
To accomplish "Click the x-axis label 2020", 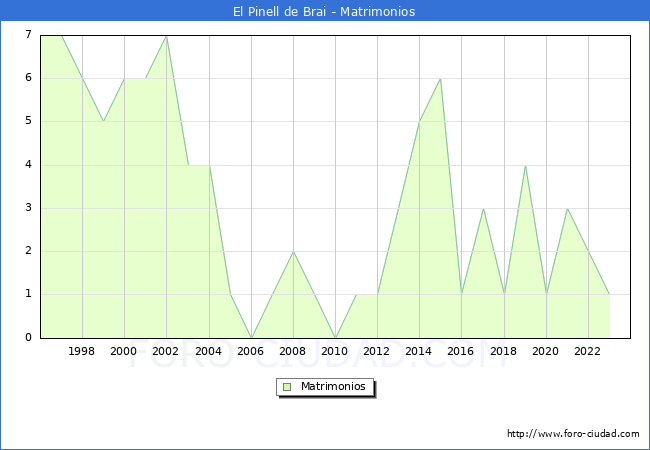I will pyautogui.click(x=546, y=351).
